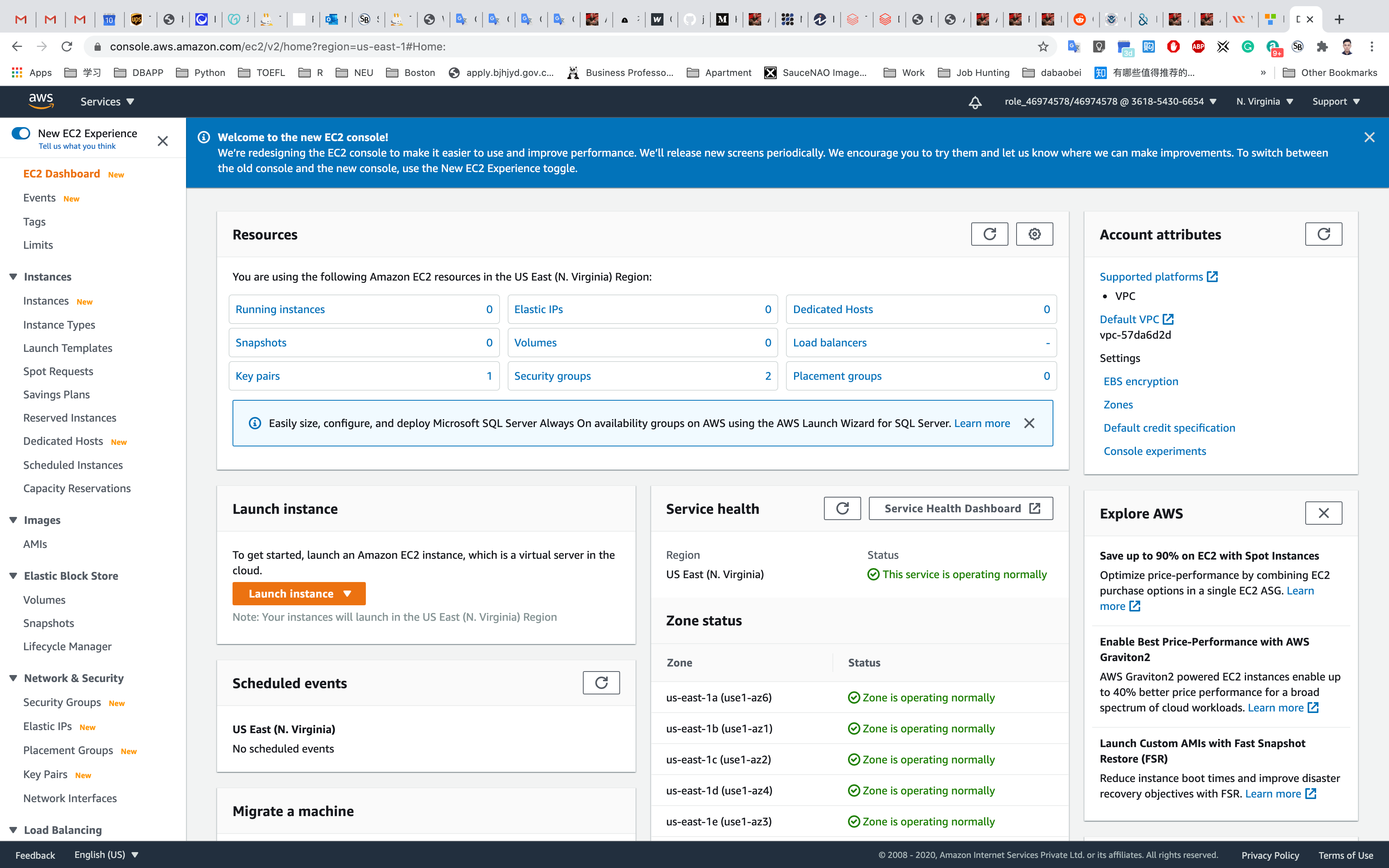Viewport: 1389px width, 868px height.
Task: Close the SQL Server Launch Wizard notice
Action: pyautogui.click(x=1029, y=423)
